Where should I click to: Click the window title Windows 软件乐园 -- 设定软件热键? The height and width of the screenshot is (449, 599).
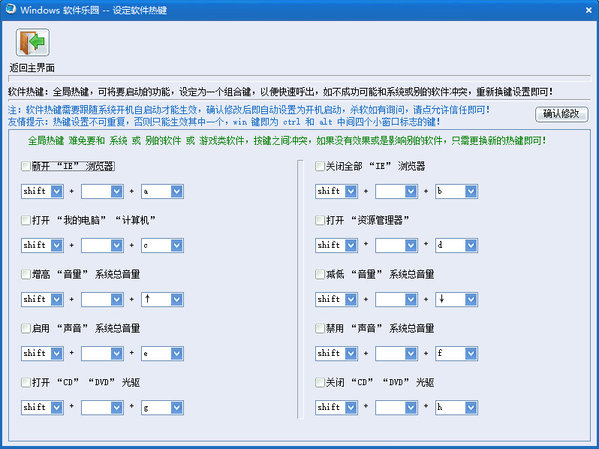[x=94, y=10]
